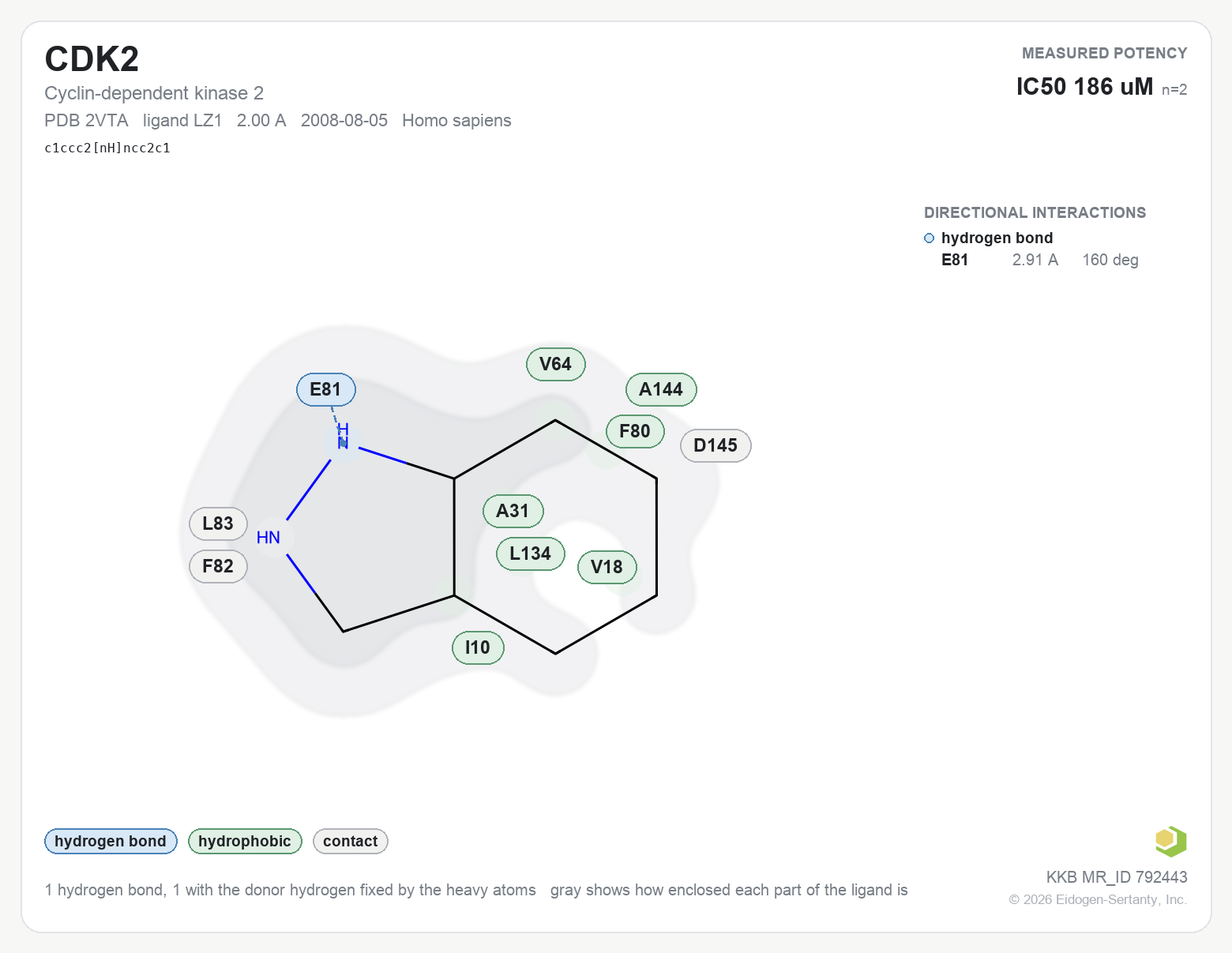
Task: Choose the L83 contact residue
Action: point(219,523)
